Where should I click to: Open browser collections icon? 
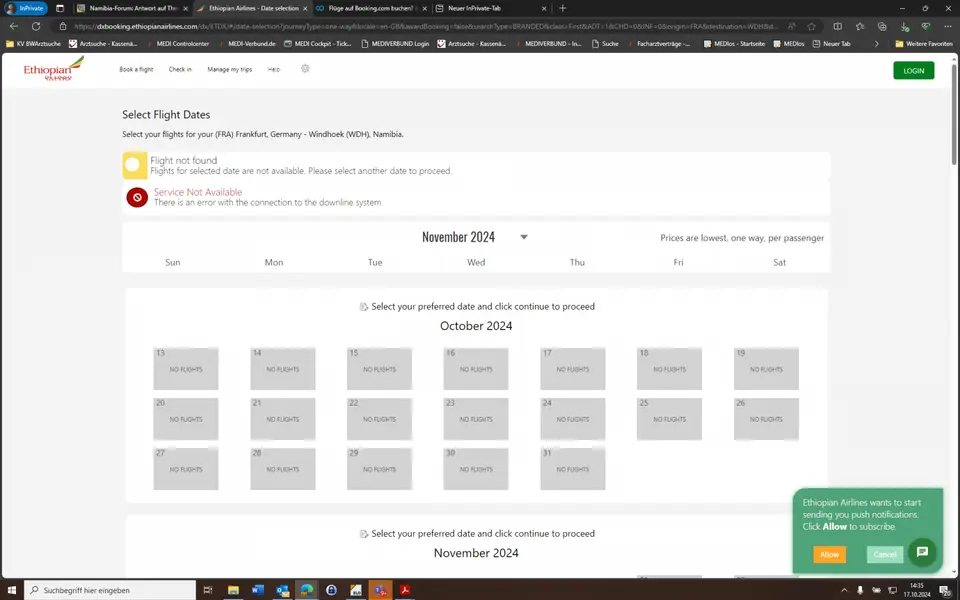coord(882,26)
